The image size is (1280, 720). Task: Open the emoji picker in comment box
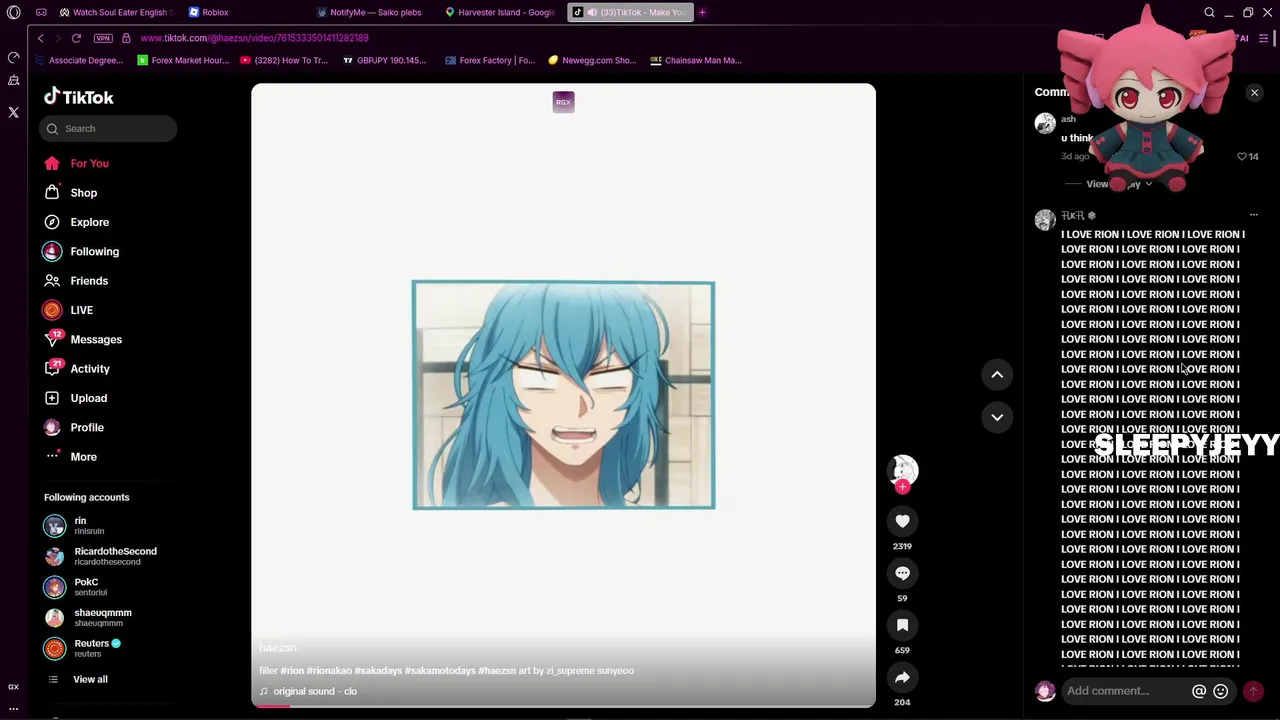[x=1220, y=691]
